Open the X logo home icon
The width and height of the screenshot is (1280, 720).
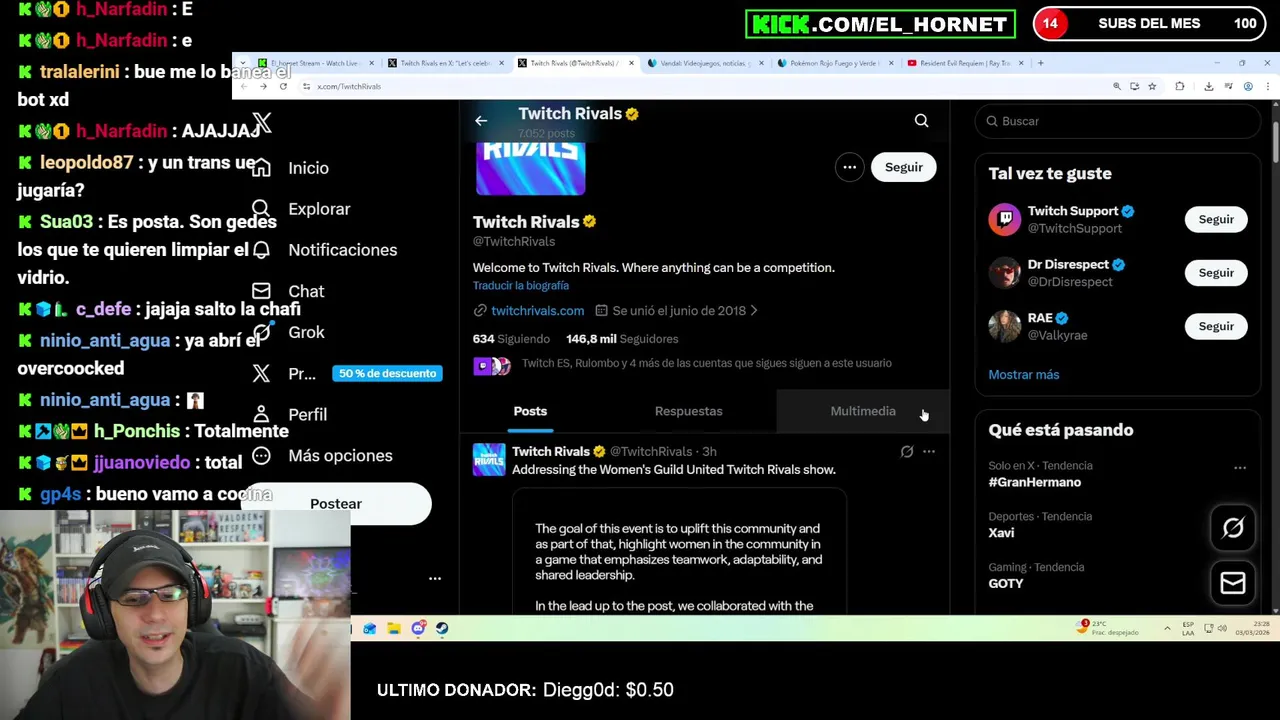[x=262, y=123]
